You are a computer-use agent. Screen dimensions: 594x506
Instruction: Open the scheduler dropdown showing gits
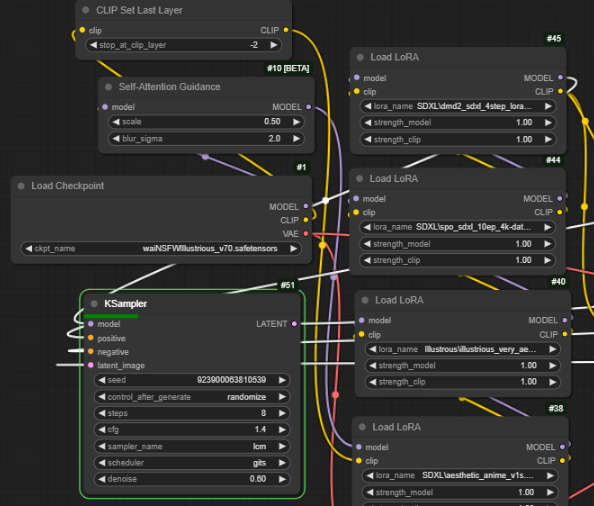click(192, 462)
